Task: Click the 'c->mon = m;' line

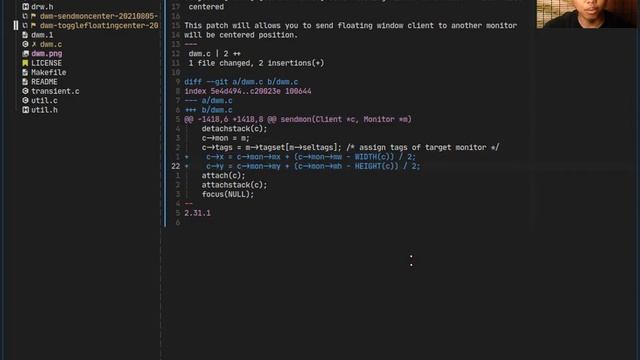Action: point(225,138)
